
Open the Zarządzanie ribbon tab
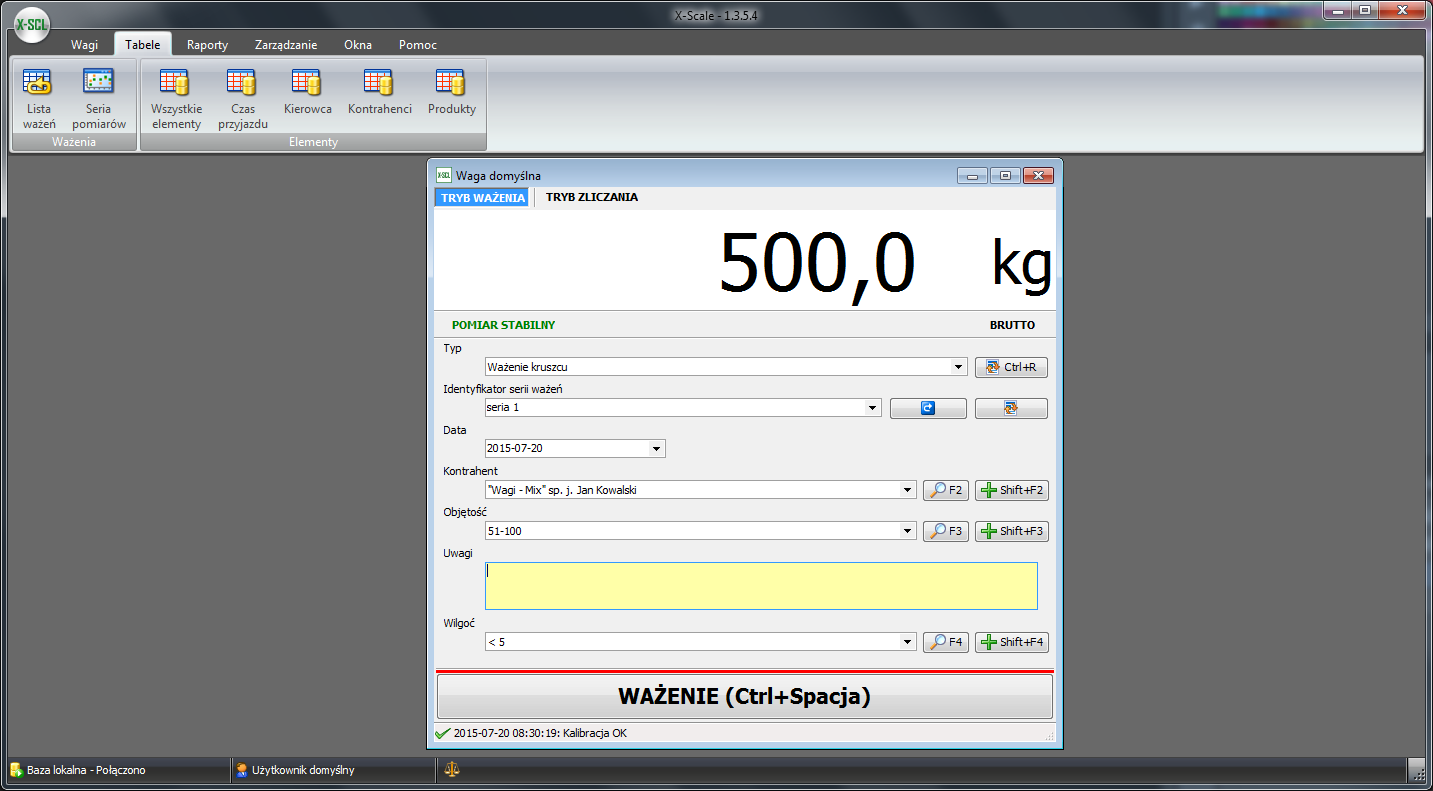[285, 45]
